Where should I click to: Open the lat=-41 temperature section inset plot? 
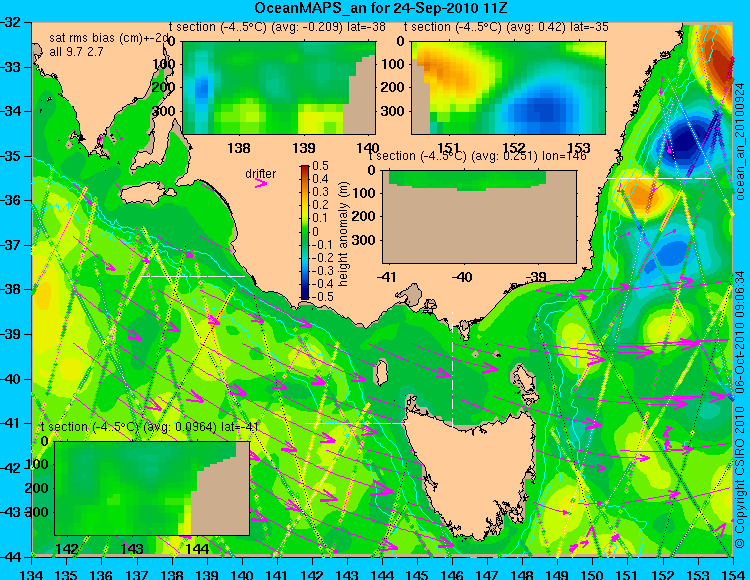pyautogui.click(x=152, y=488)
